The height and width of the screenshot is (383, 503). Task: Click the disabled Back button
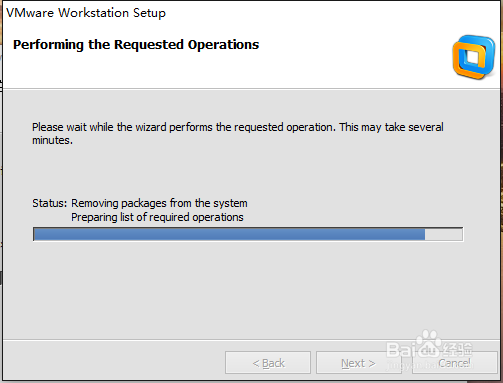tap(268, 363)
